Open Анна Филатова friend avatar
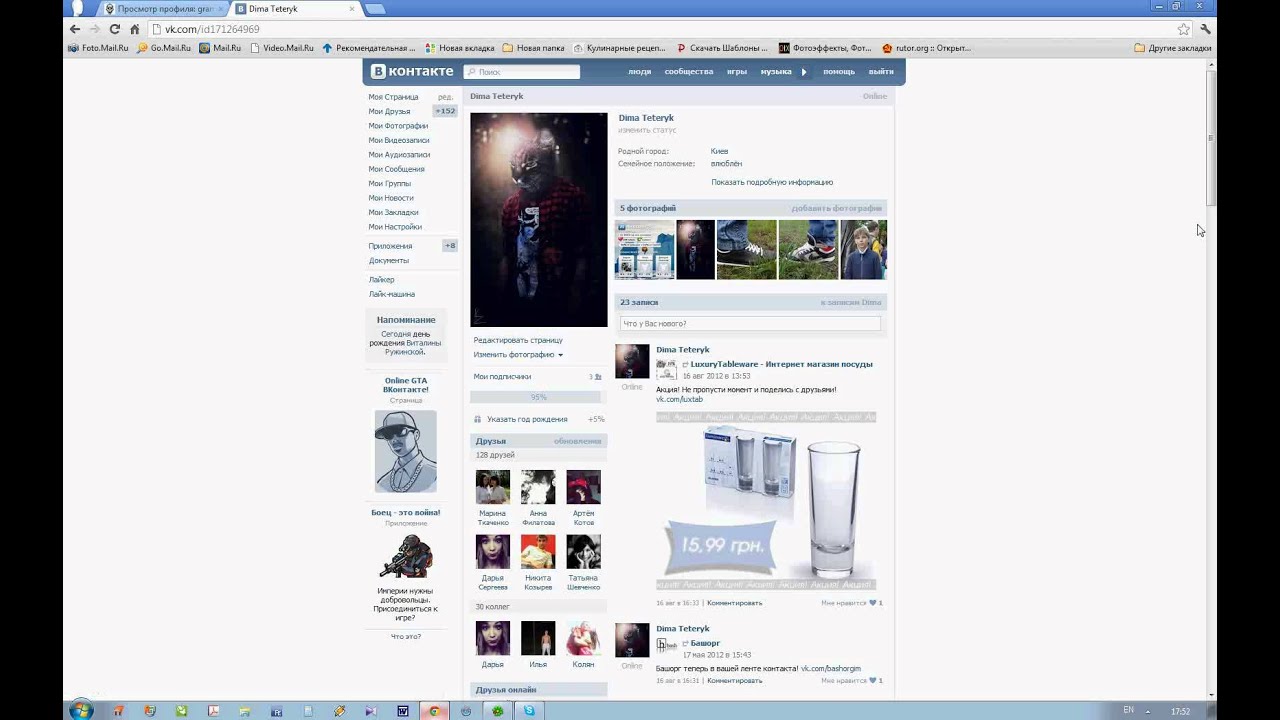 coord(538,487)
